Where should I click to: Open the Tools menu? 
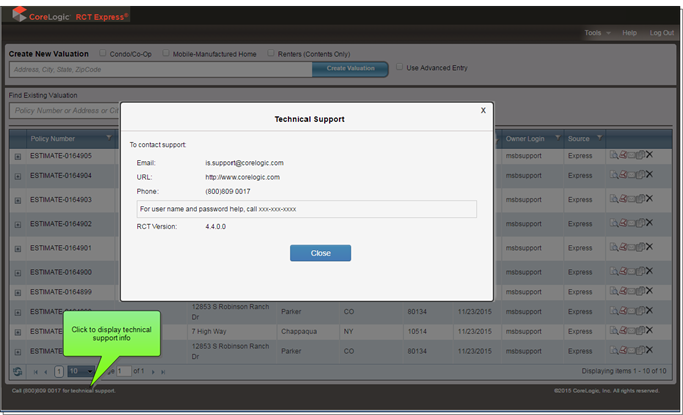click(597, 33)
